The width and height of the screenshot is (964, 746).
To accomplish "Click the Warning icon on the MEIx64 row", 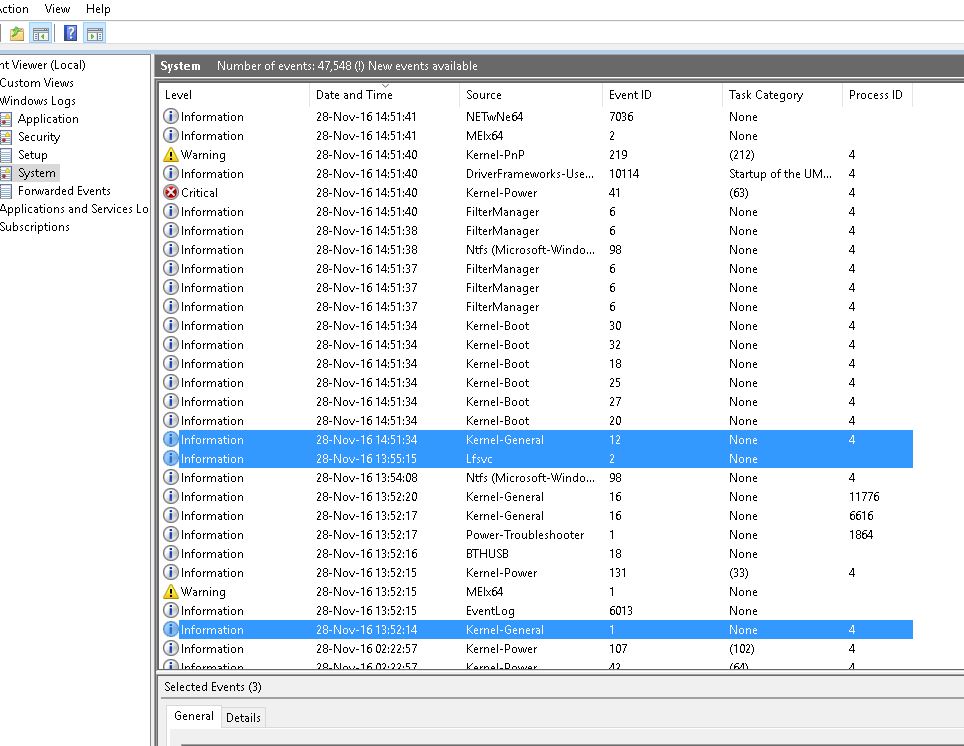I will click(171, 592).
